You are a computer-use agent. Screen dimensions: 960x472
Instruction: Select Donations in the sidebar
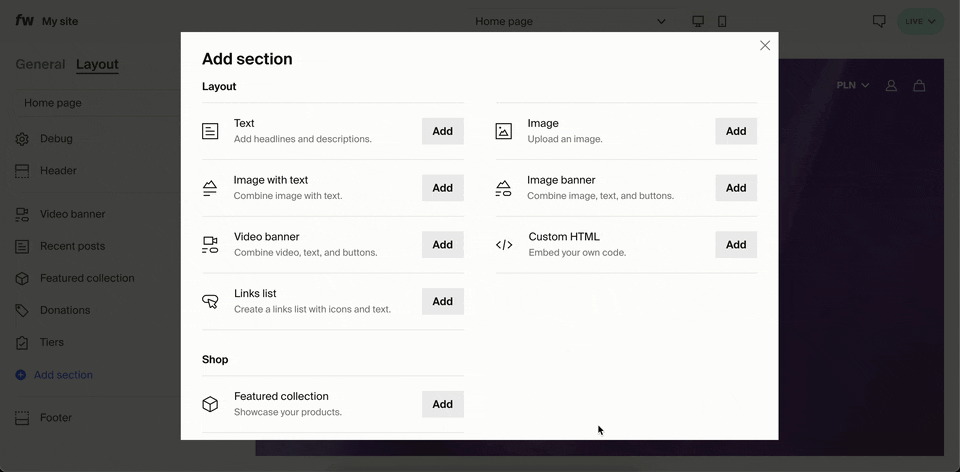click(x=64, y=310)
